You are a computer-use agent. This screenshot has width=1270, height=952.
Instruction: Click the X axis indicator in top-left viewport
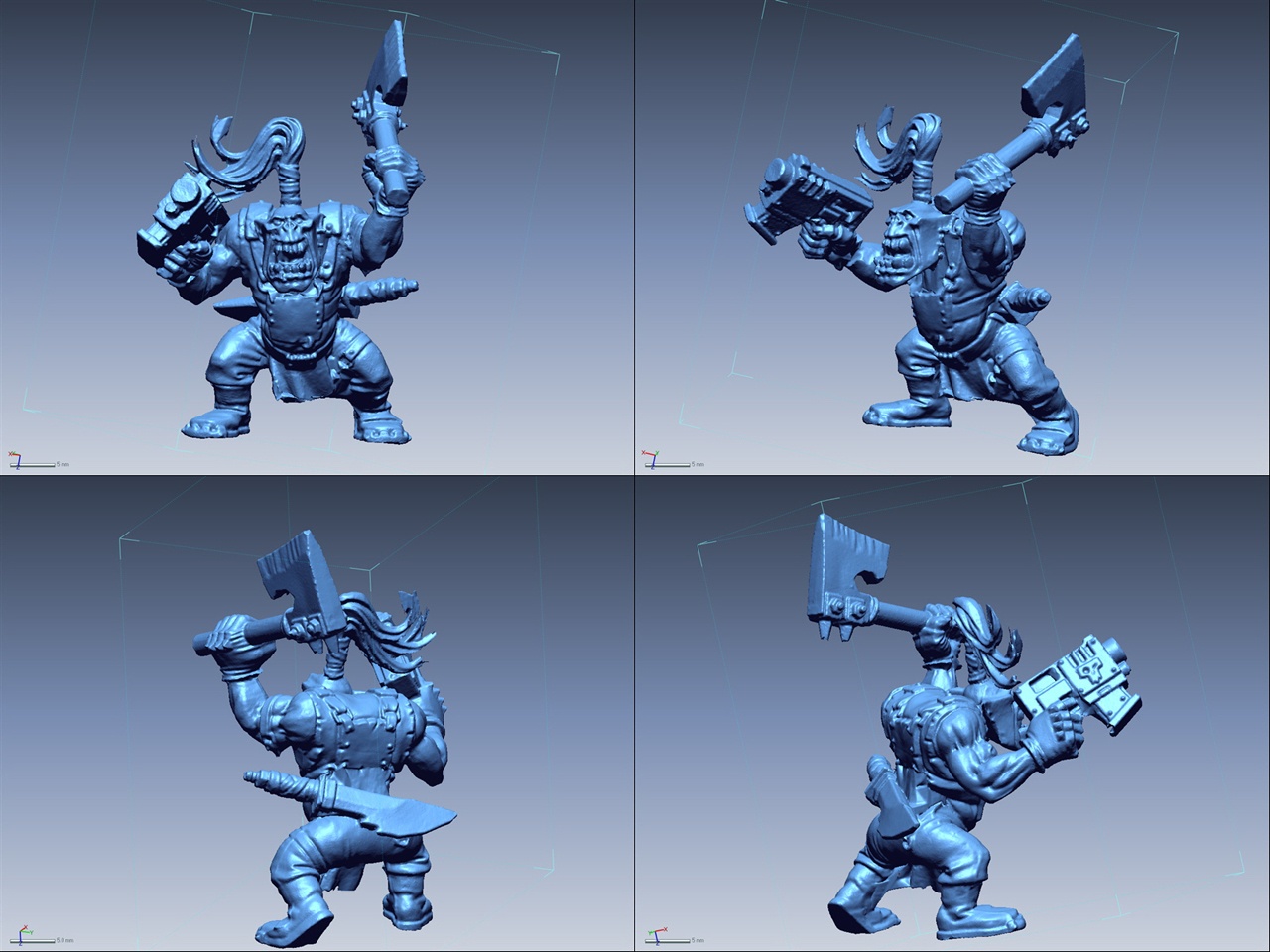[x=9, y=454]
